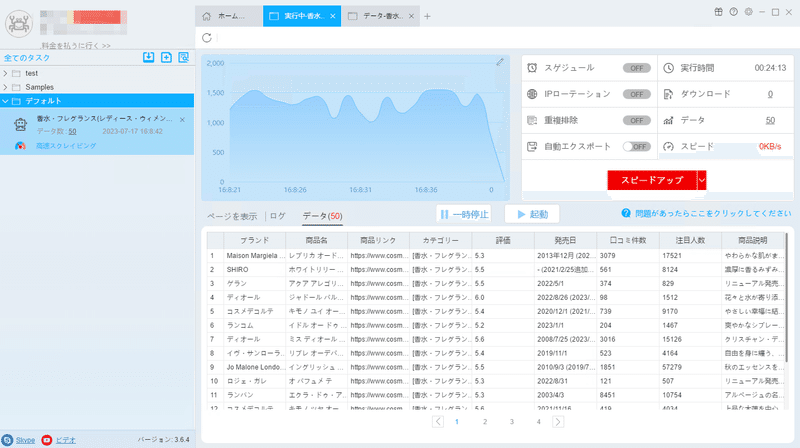Click the Skype icon in the footer
The height and width of the screenshot is (448, 800).
7,440
